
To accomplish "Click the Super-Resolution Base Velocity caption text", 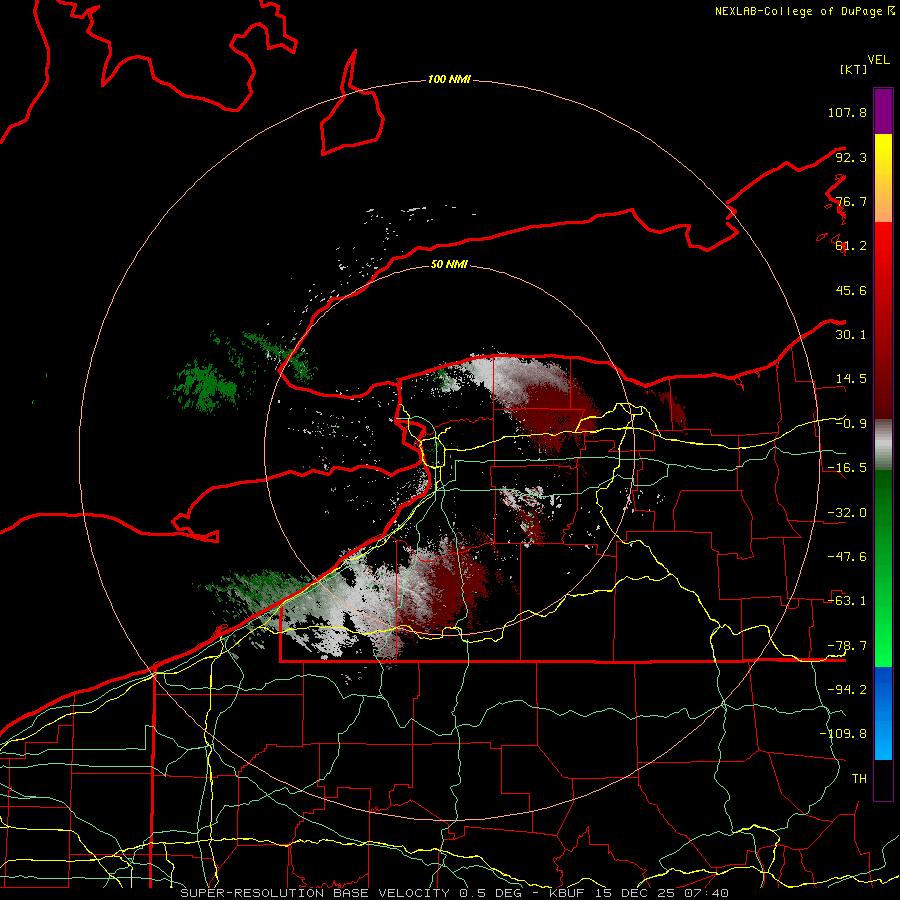I will (454, 893).
